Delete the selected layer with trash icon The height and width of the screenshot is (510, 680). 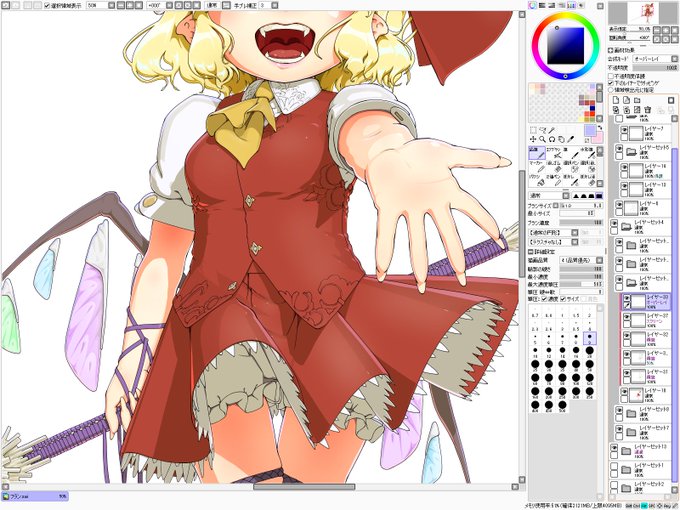tap(648, 110)
